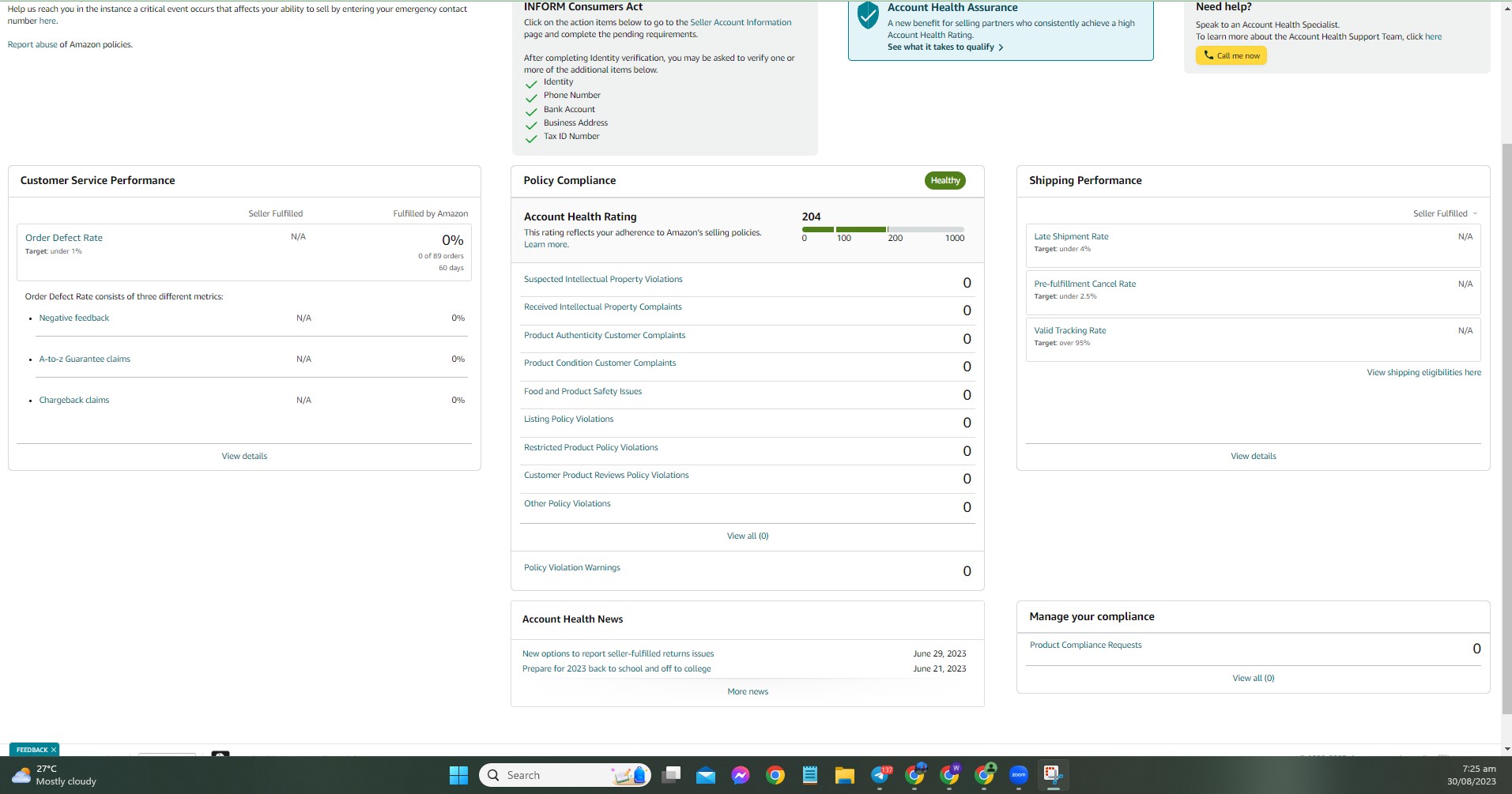Click the green checkmark beside Tax ID Number
The height and width of the screenshot is (794, 1512).
pyautogui.click(x=531, y=138)
